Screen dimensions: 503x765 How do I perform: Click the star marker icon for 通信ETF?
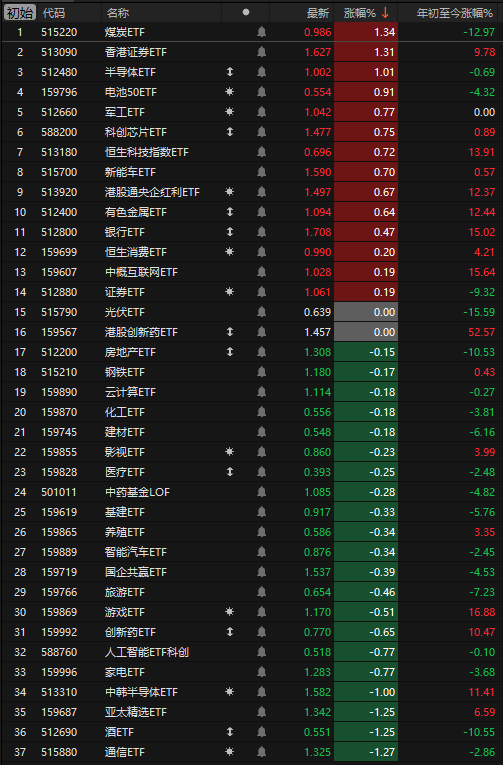230,752
